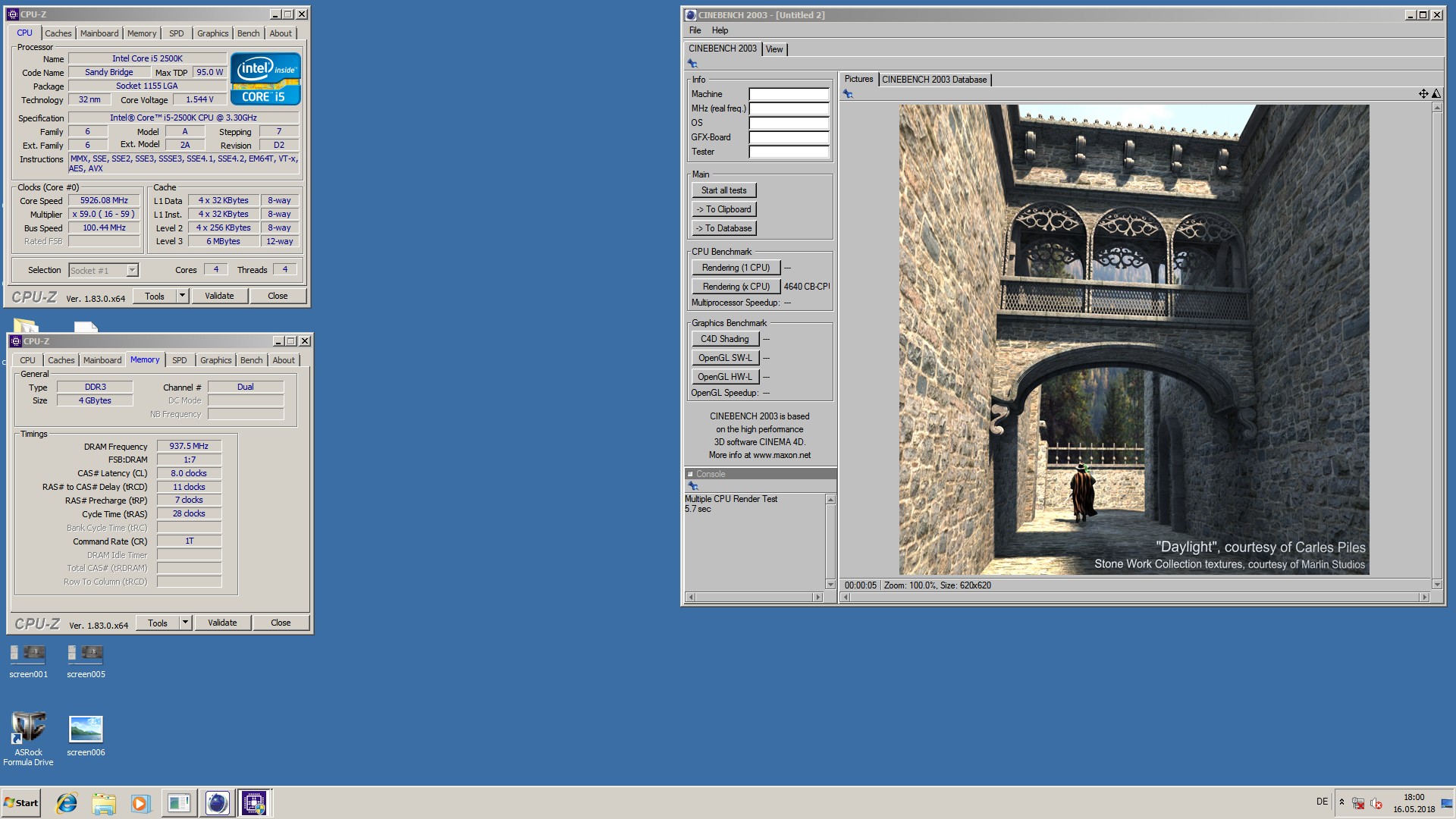1456x819 pixels.
Task: Click the DE language indicator in the taskbar
Action: tap(1322, 802)
